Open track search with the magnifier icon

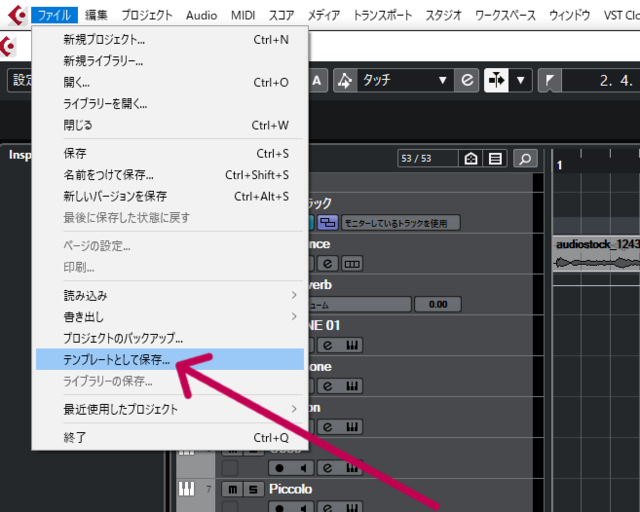coord(525,158)
